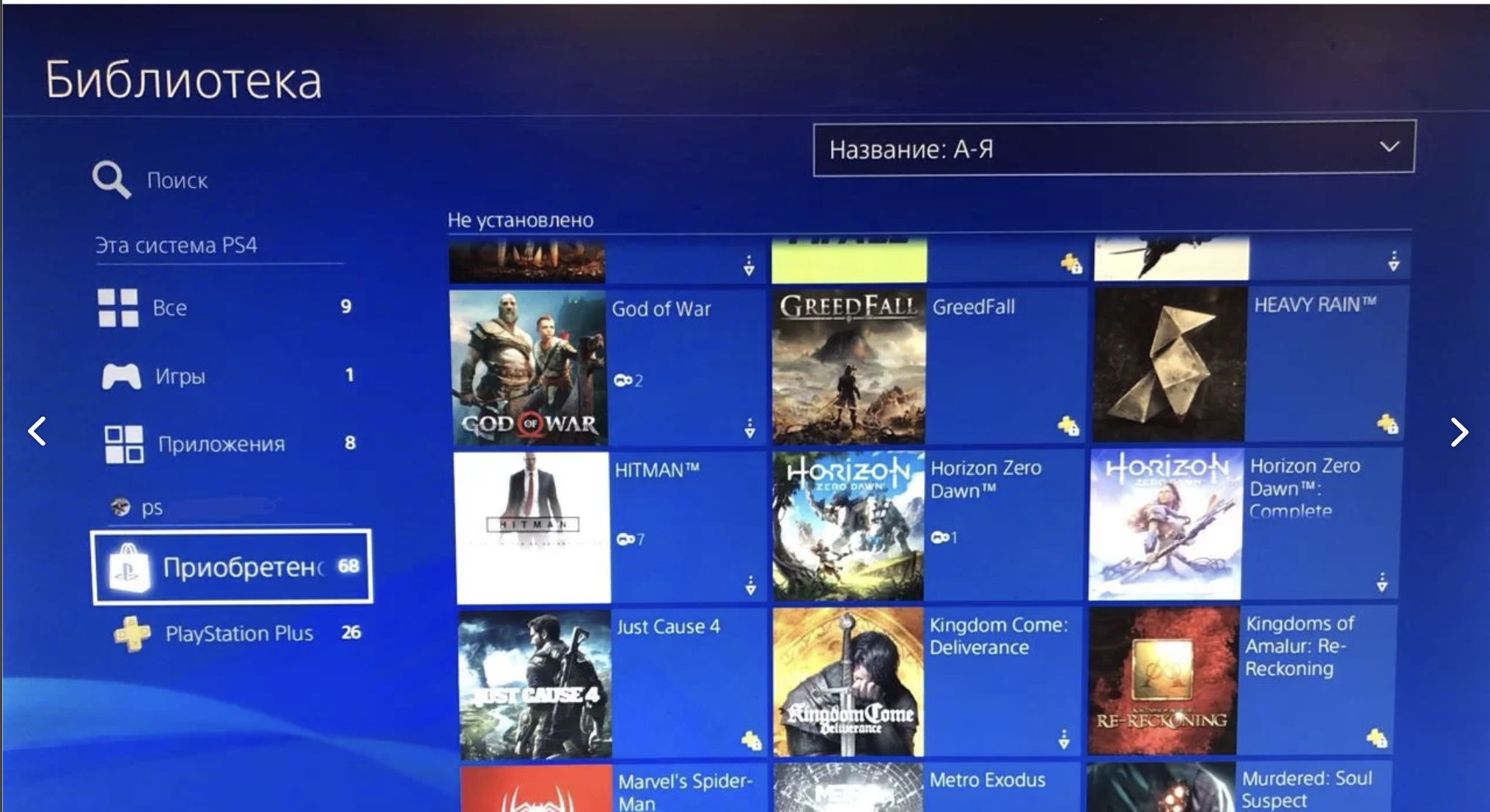Click download icon on Horizon Zero Dawn Complete

[x=1381, y=583]
